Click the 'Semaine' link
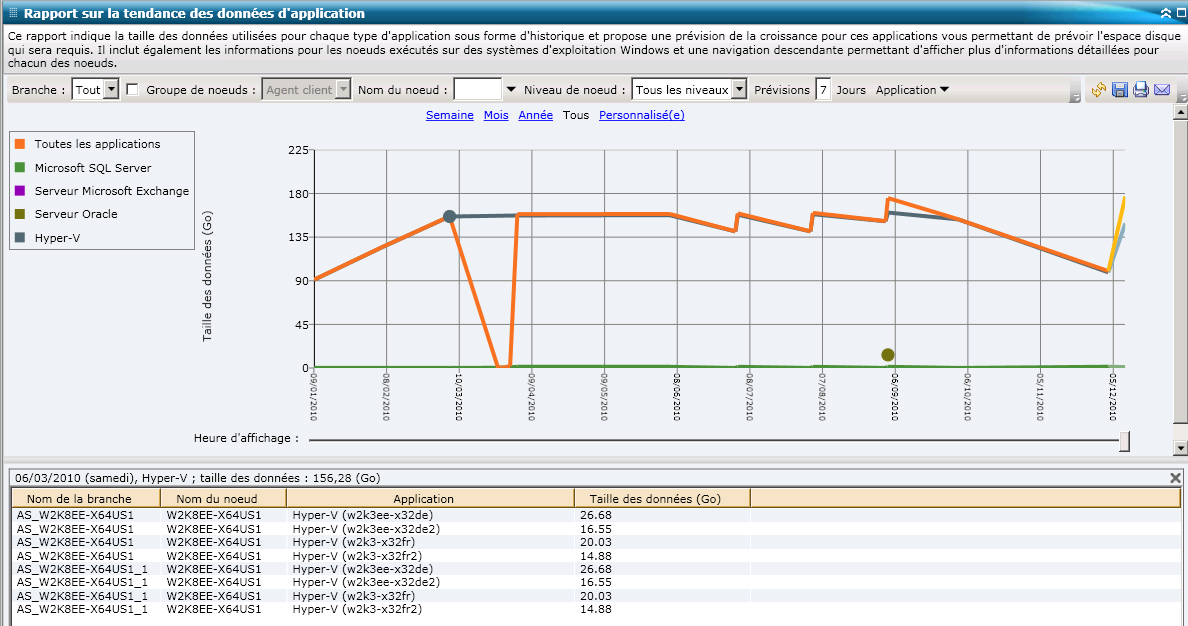The height and width of the screenshot is (626, 1188). [x=450, y=115]
